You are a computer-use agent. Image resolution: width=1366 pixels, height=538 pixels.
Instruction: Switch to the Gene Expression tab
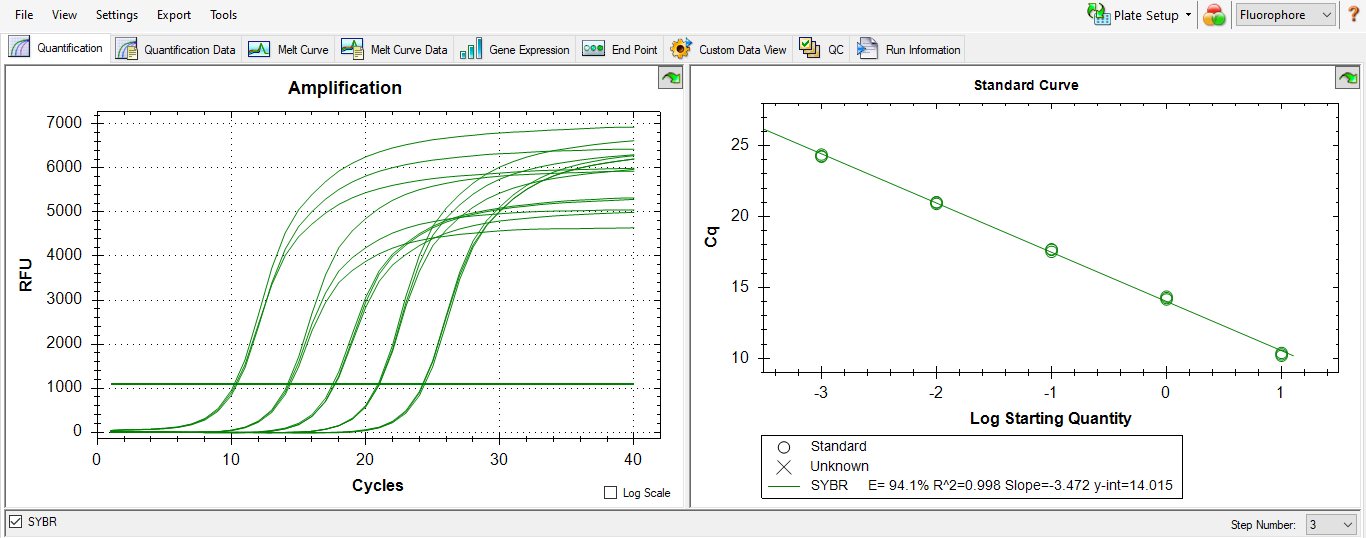tap(514, 49)
